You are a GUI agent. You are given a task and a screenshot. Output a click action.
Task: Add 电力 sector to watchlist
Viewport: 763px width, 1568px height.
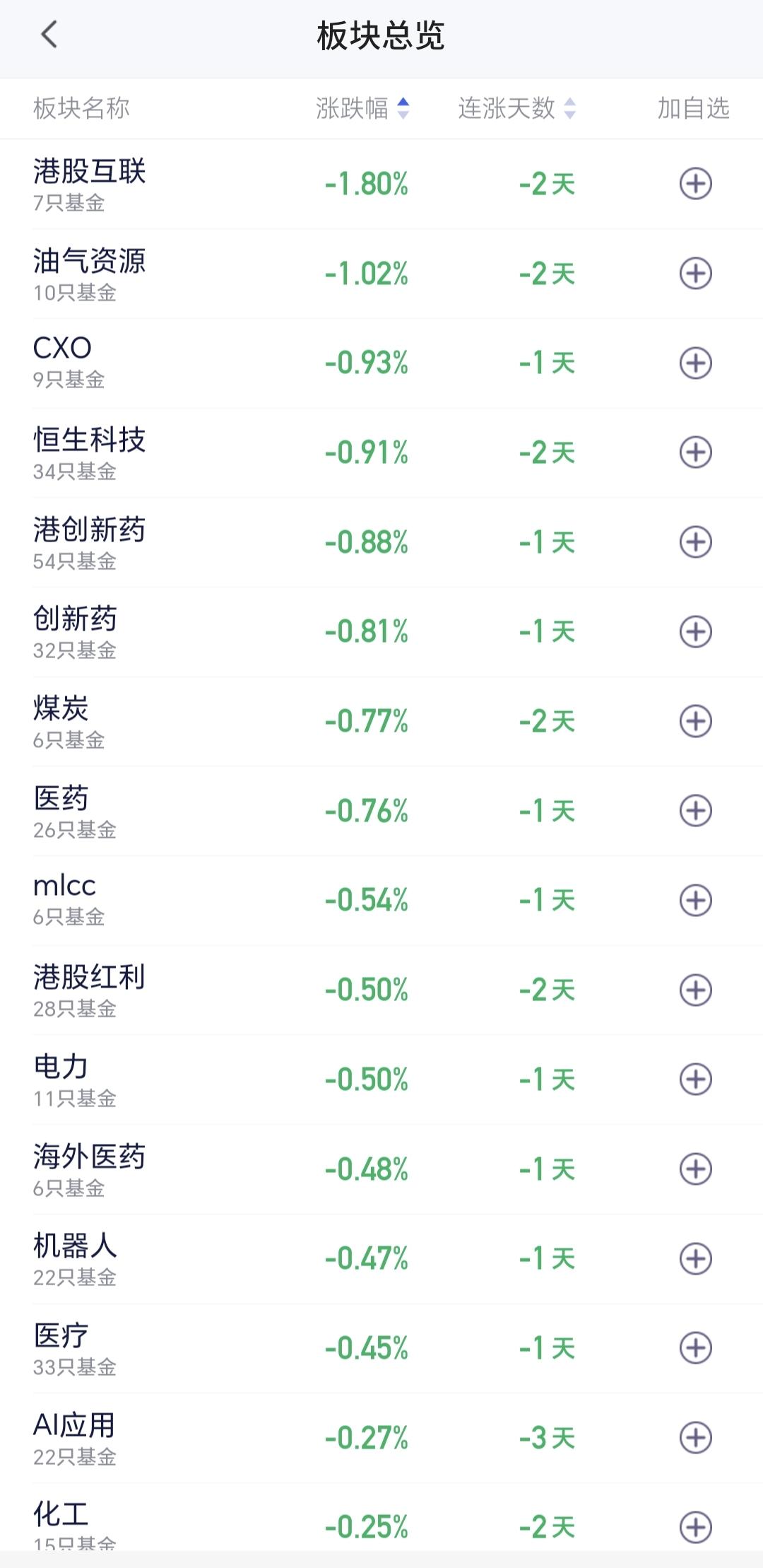pos(695,1080)
